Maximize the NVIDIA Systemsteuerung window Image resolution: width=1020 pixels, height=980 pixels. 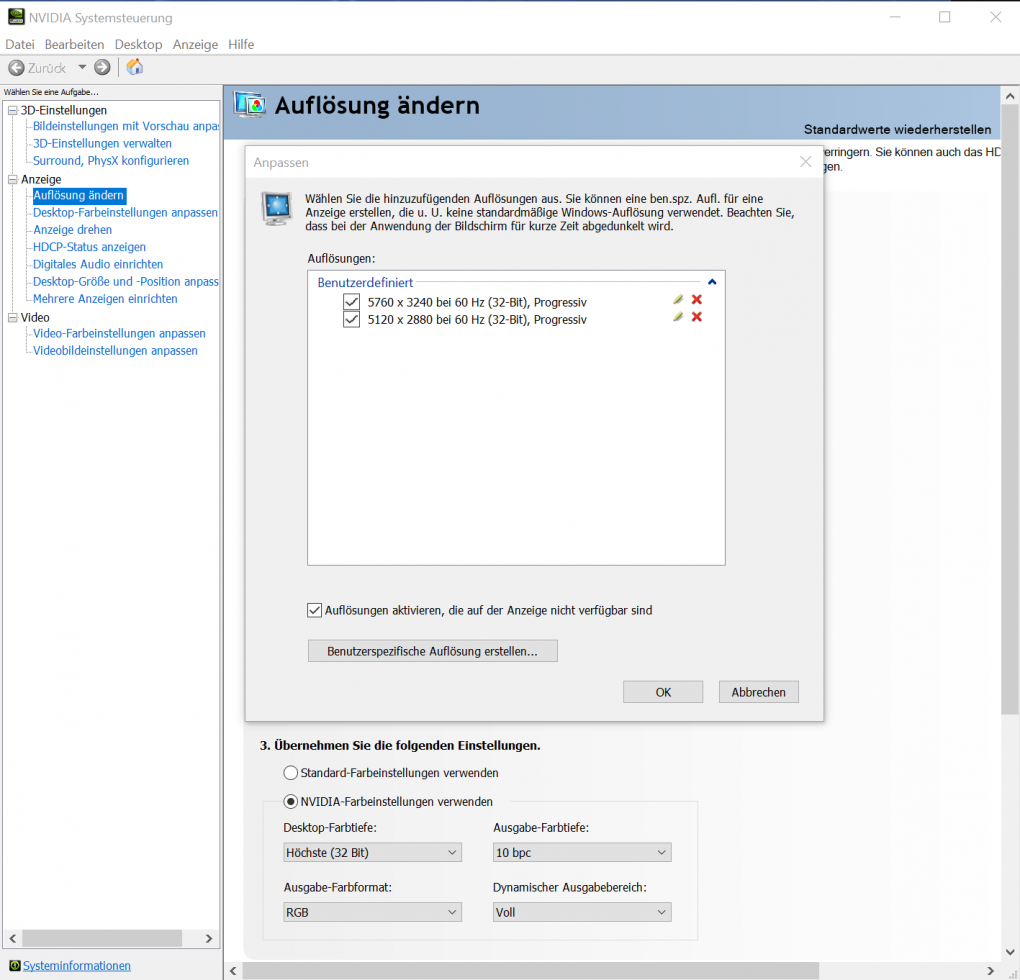click(945, 17)
